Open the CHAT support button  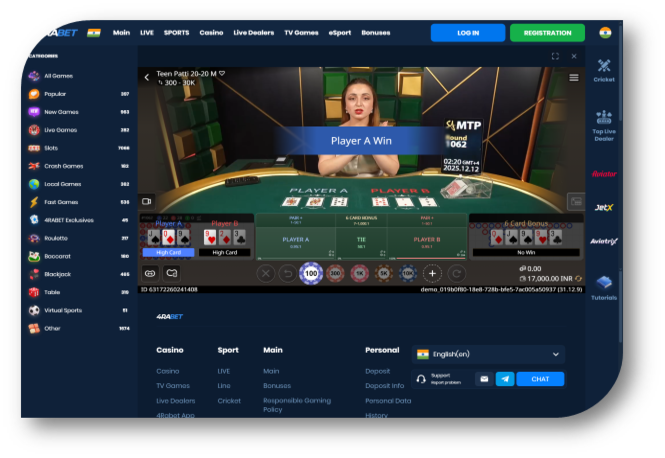(x=540, y=379)
